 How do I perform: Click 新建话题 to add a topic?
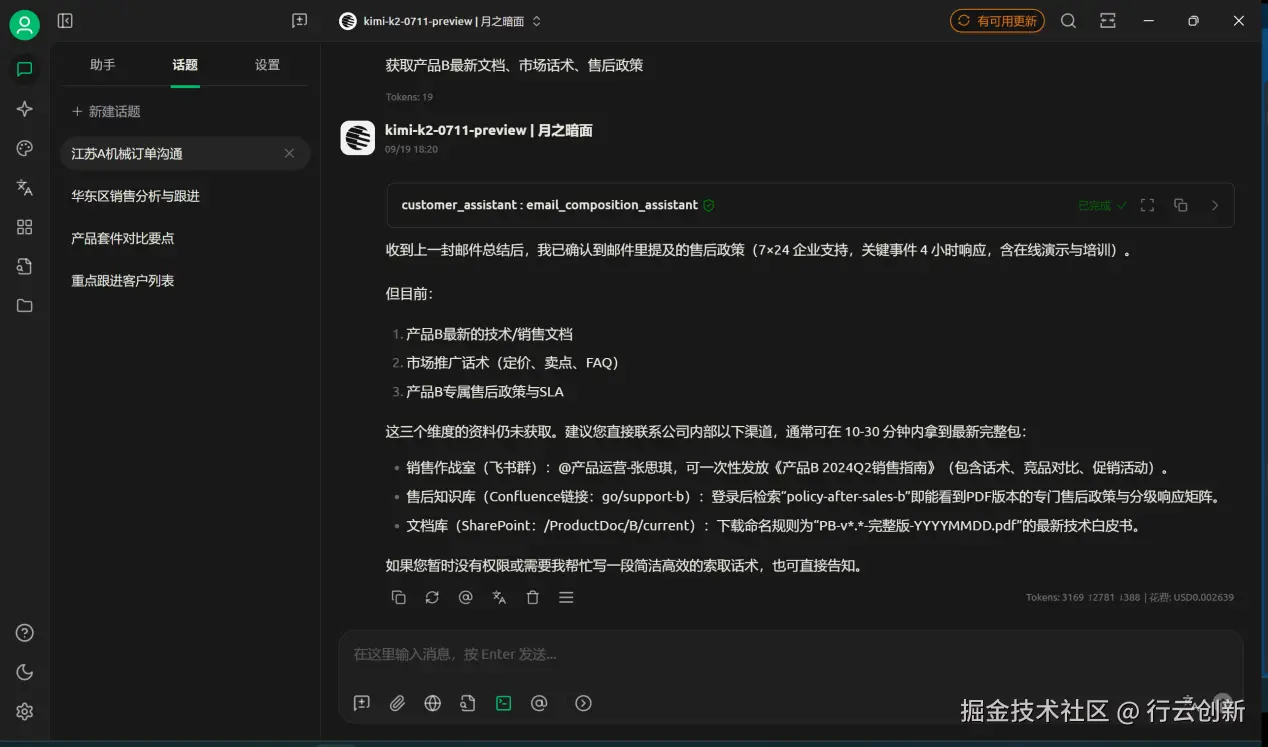pos(106,112)
